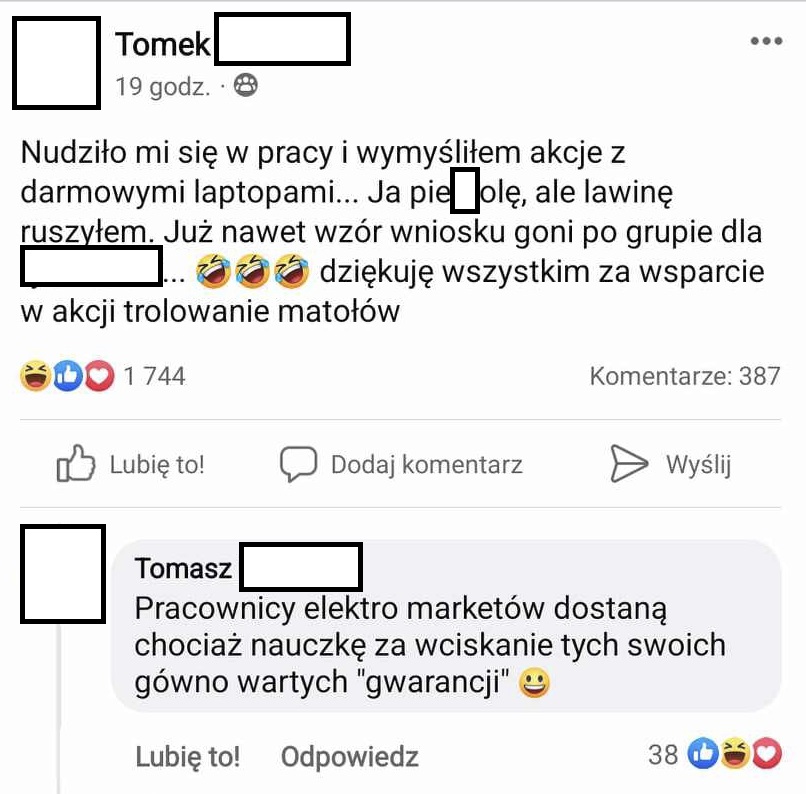Click the laughing reaction icon under the post
Viewport: 806px width, 794px height.
[35, 376]
